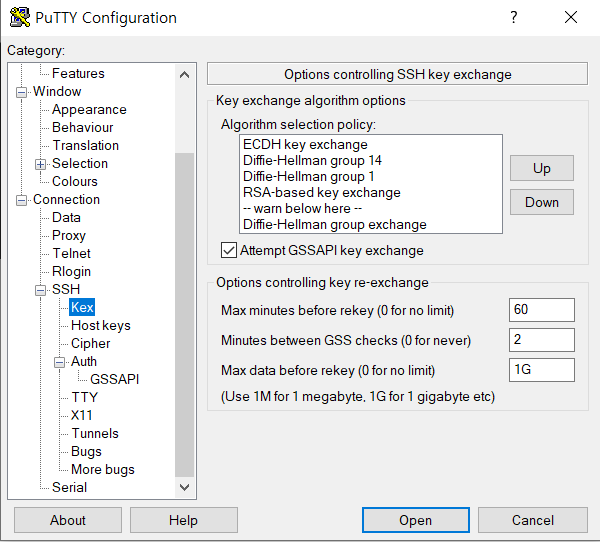This screenshot has height=542, width=600.
Task: Click category scrollbar up arrow
Action: click(184, 75)
